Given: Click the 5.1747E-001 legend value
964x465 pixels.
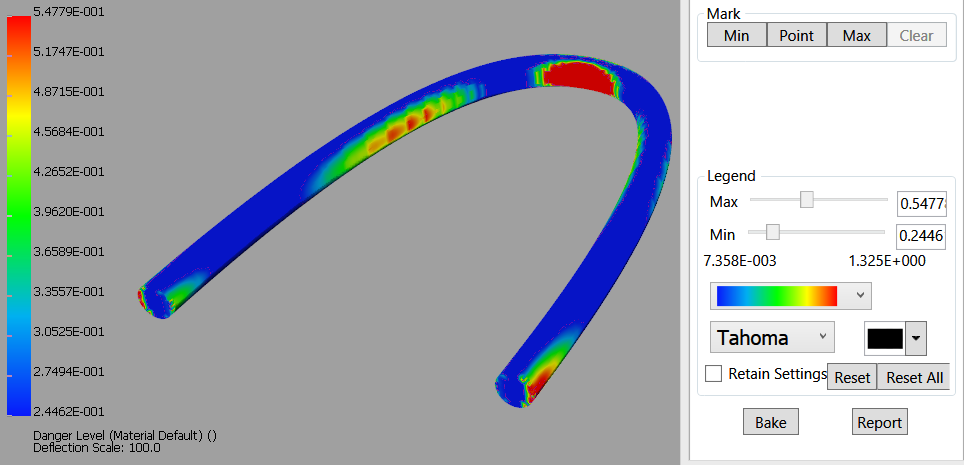Looking at the screenshot, I should 68,52.
